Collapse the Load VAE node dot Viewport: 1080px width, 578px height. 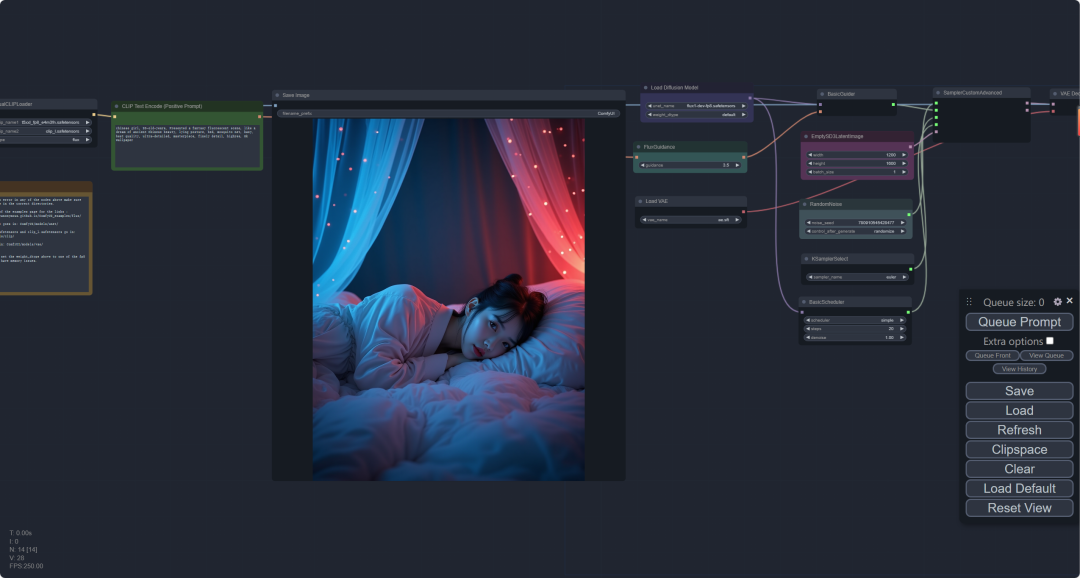(x=640, y=201)
